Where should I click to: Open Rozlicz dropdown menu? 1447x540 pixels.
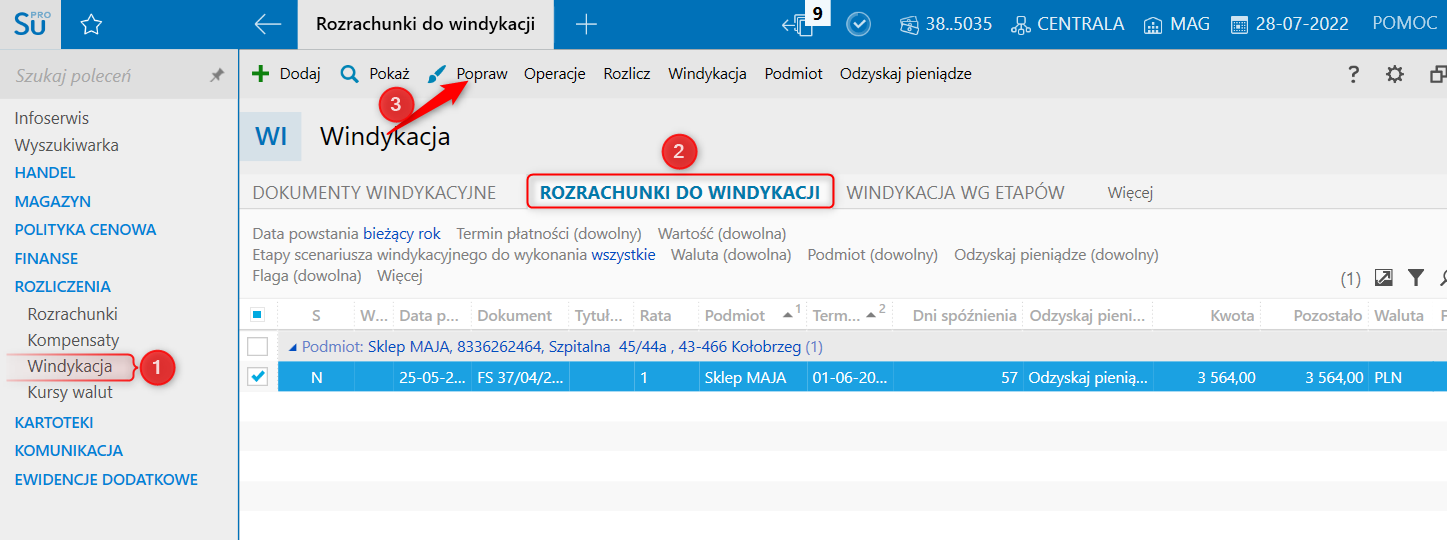point(627,74)
